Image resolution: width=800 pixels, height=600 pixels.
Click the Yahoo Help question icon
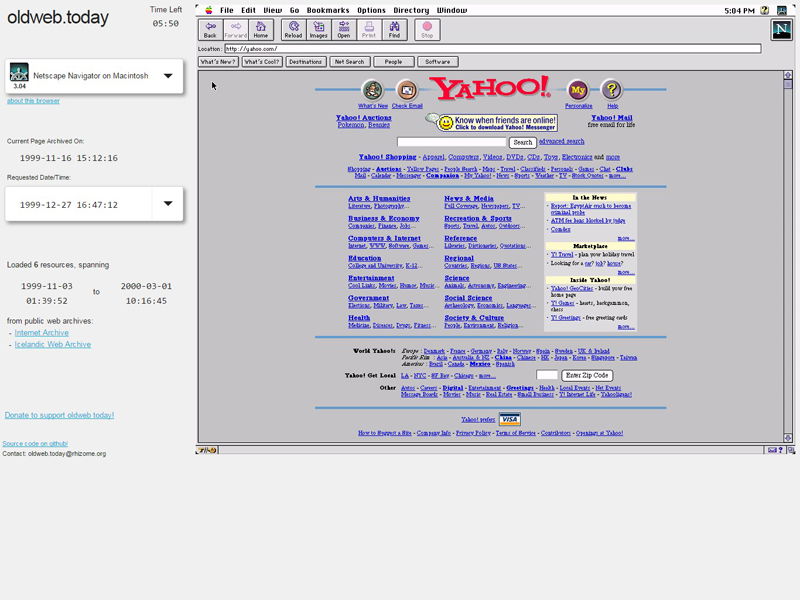[612, 90]
